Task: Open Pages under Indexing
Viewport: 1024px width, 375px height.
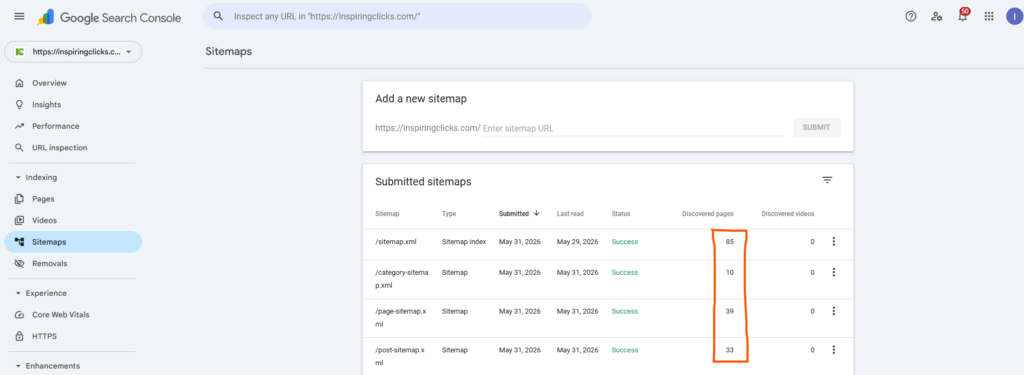Action: click(x=43, y=199)
